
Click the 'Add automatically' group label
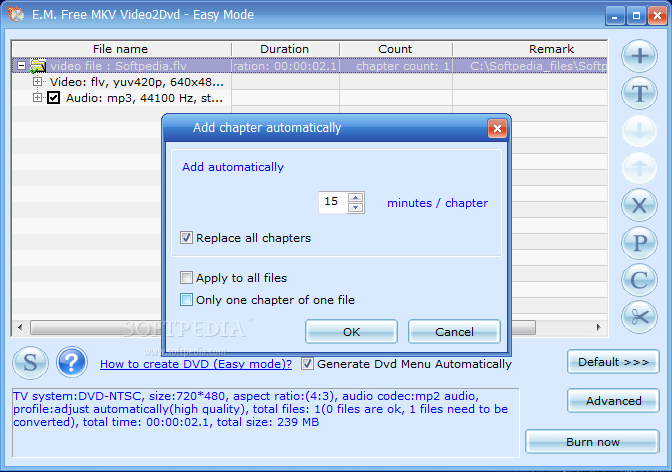click(x=233, y=167)
